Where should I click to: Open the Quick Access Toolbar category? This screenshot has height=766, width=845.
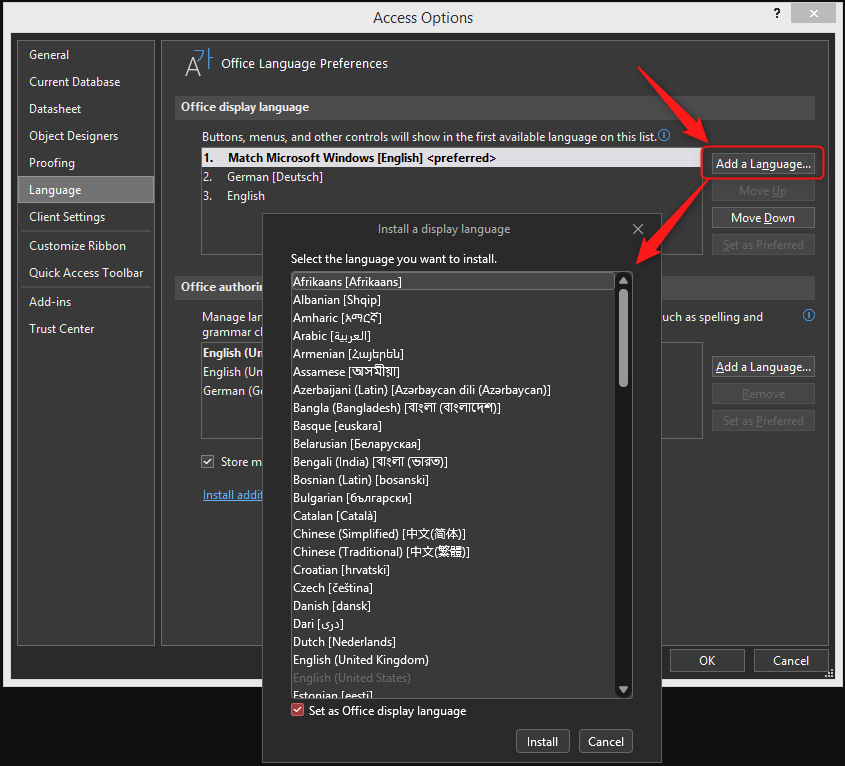tap(86, 273)
